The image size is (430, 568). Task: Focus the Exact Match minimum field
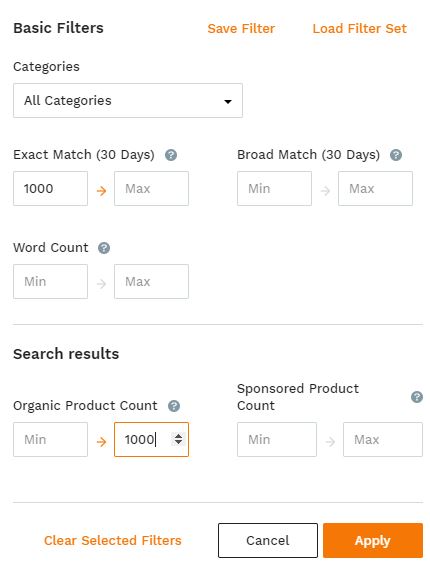[50, 189]
